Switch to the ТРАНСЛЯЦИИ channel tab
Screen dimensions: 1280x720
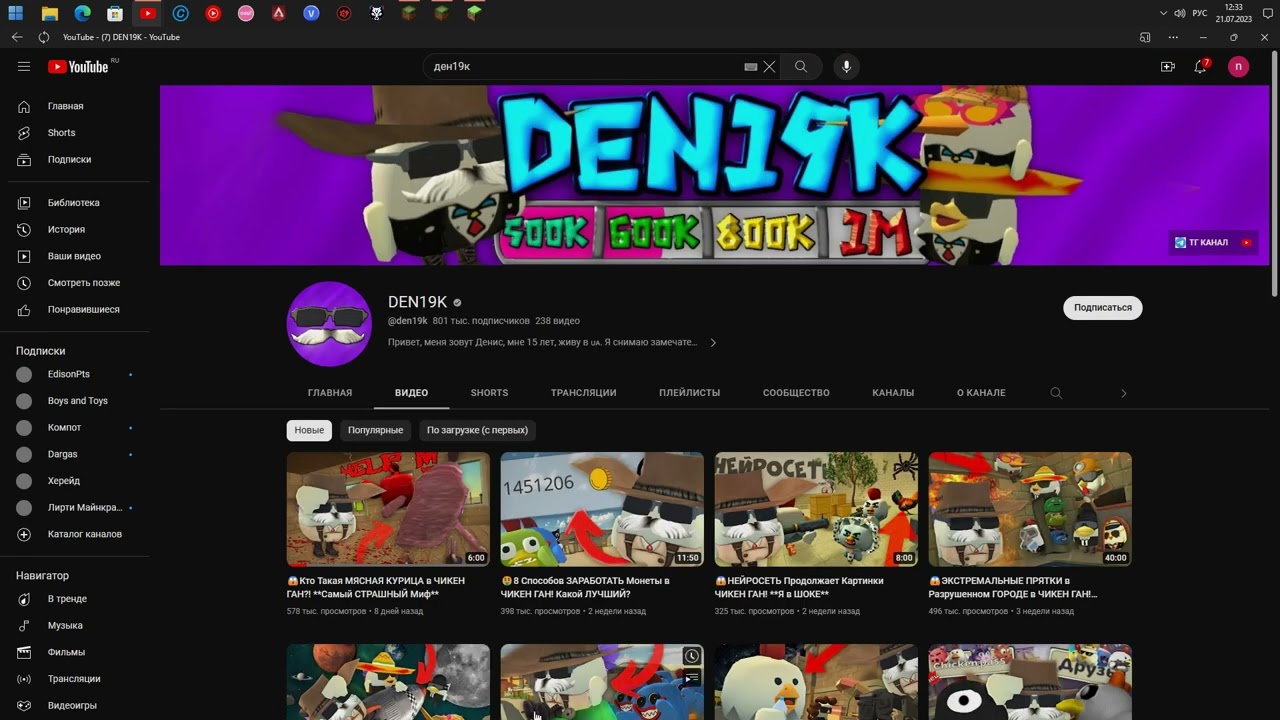[x=584, y=393]
